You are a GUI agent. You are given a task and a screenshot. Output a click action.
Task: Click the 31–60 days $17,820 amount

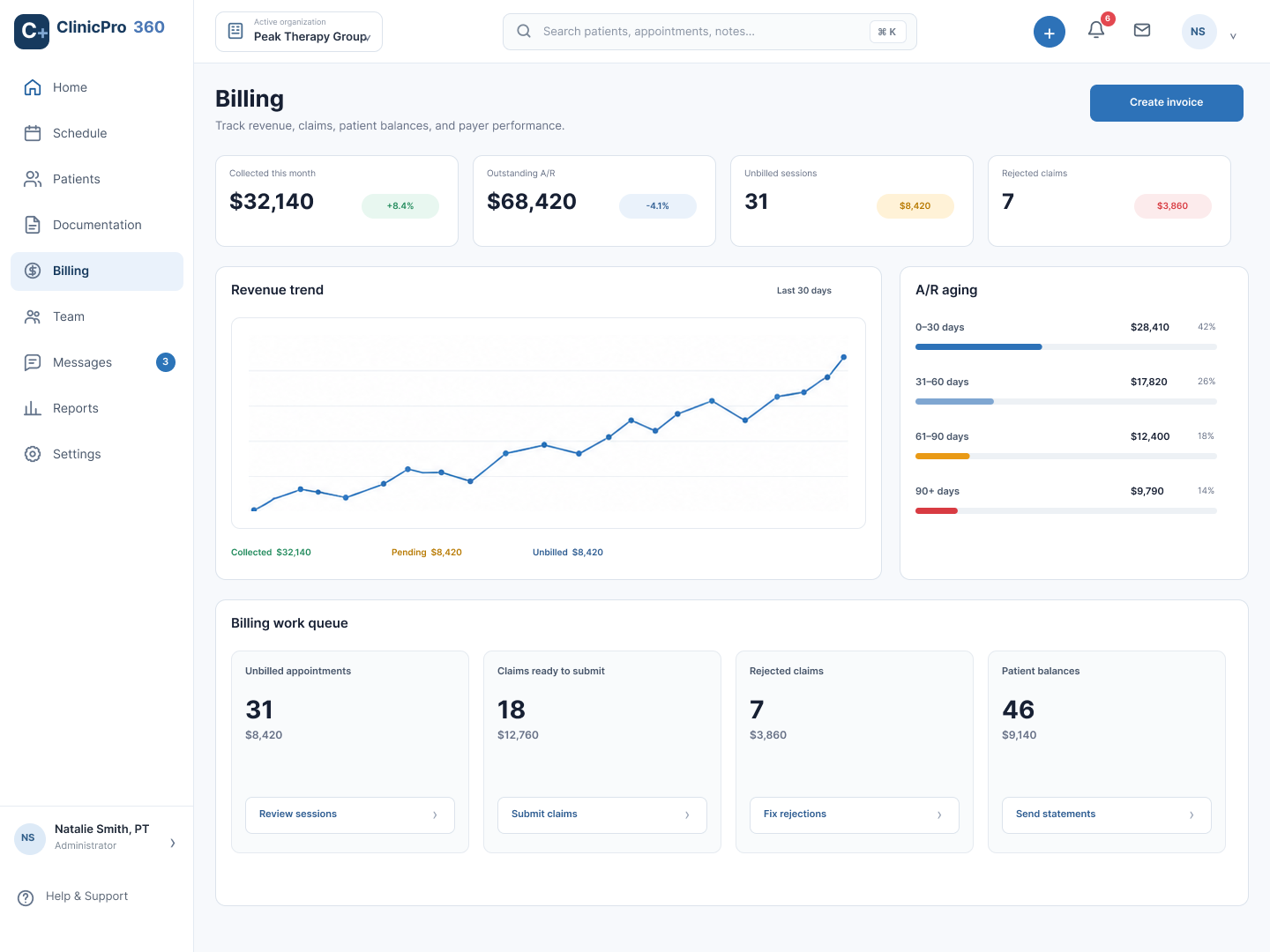pyautogui.click(x=1149, y=382)
